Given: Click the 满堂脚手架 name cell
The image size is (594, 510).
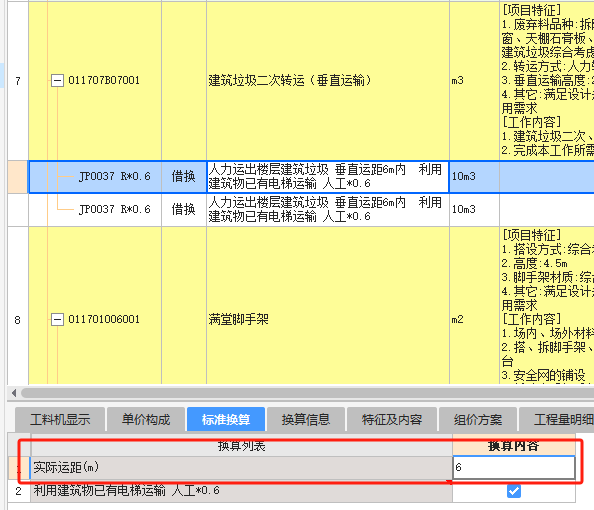Looking at the screenshot, I should [x=328, y=305].
